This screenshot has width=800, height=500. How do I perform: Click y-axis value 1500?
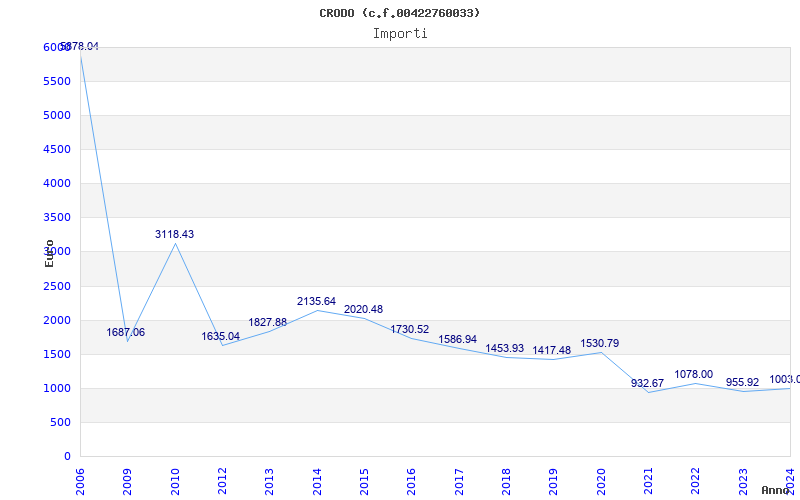click(x=57, y=355)
